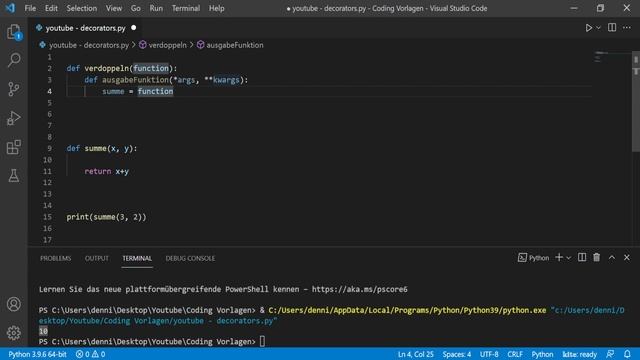Viewport: 640px width, 360px height.
Task: Open terminal launch profile dropdown
Action: pos(569,258)
